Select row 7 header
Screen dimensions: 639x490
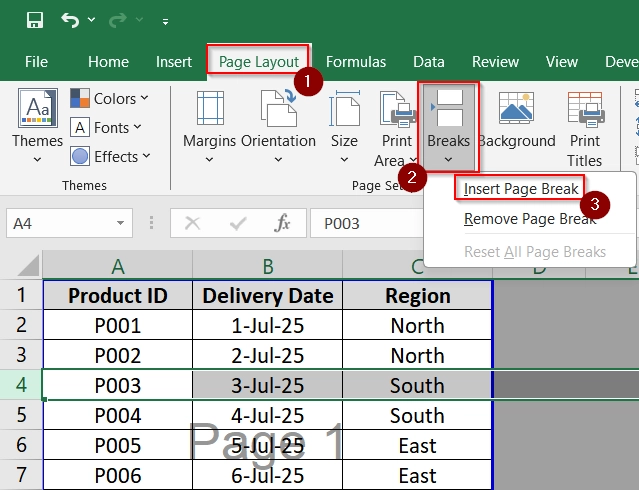(x=21, y=475)
